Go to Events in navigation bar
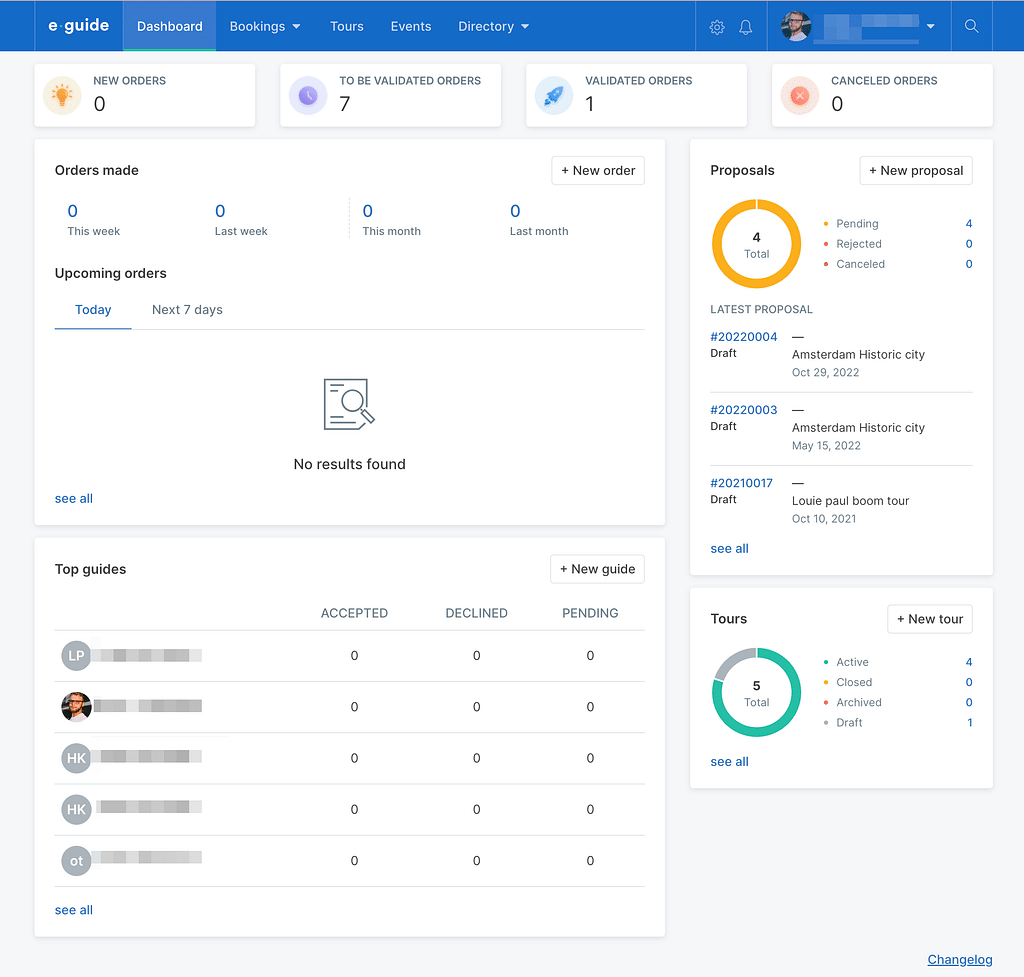The width and height of the screenshot is (1024, 977). pos(411,27)
